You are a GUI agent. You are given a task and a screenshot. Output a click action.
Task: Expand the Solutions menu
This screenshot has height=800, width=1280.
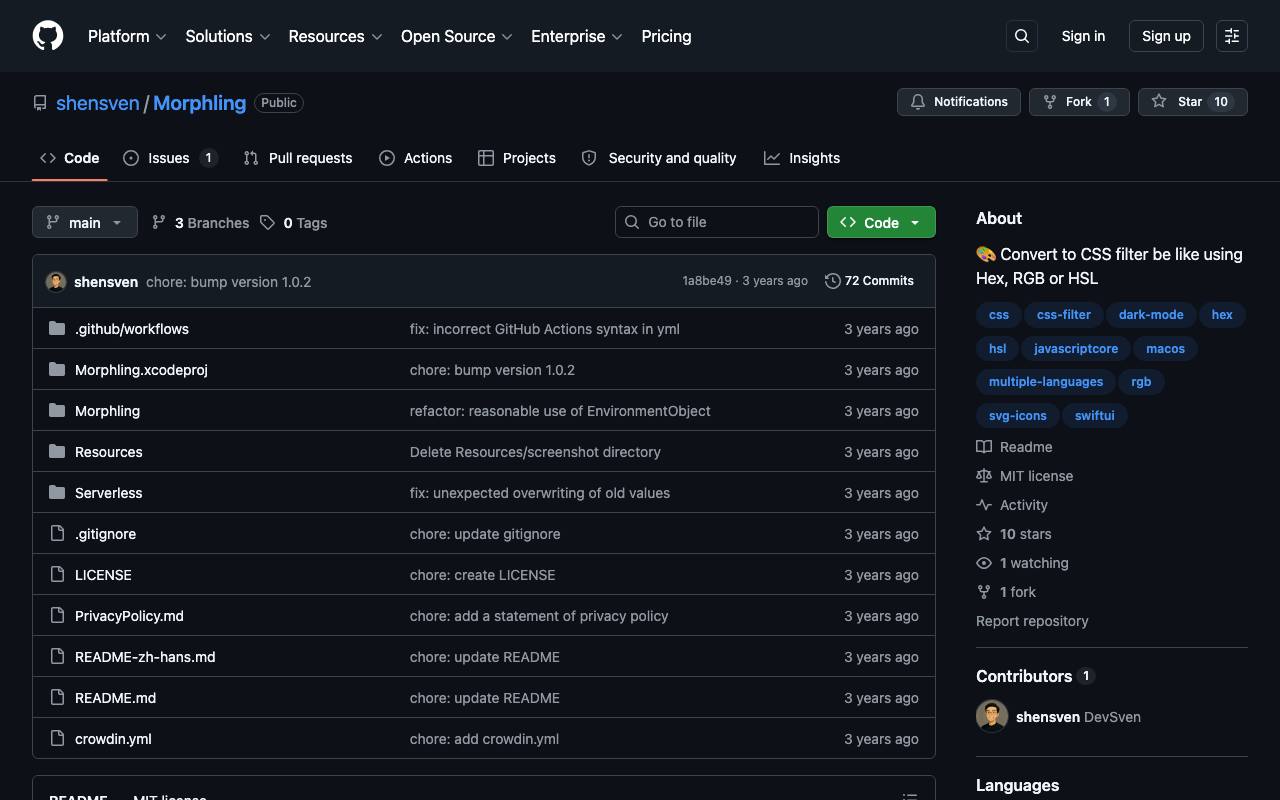(228, 36)
